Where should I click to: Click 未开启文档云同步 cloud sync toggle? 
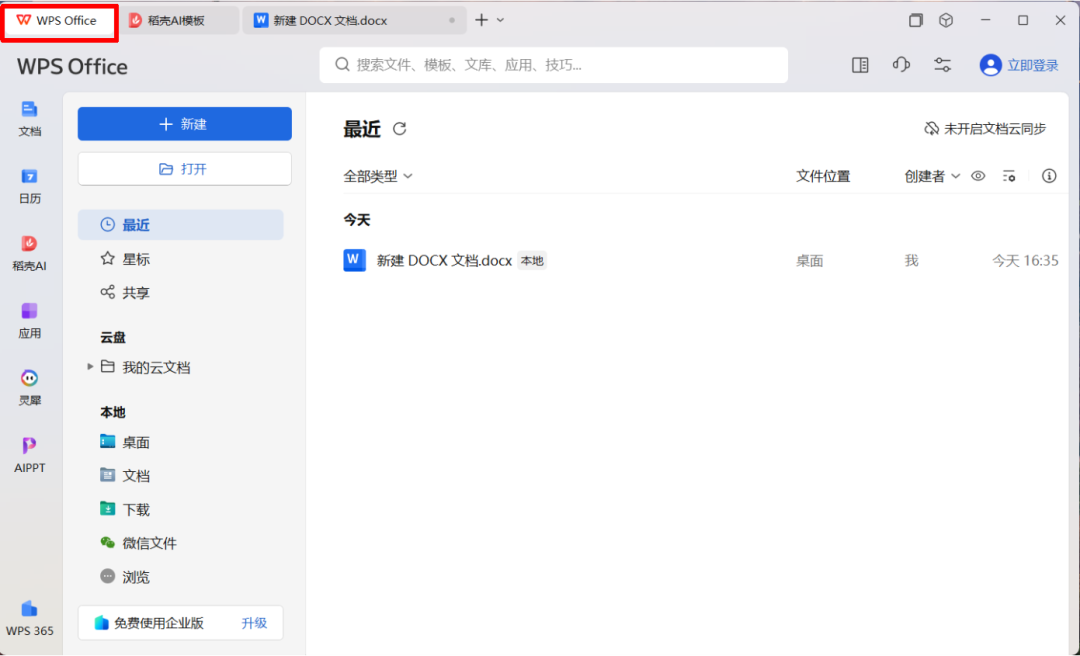985,129
